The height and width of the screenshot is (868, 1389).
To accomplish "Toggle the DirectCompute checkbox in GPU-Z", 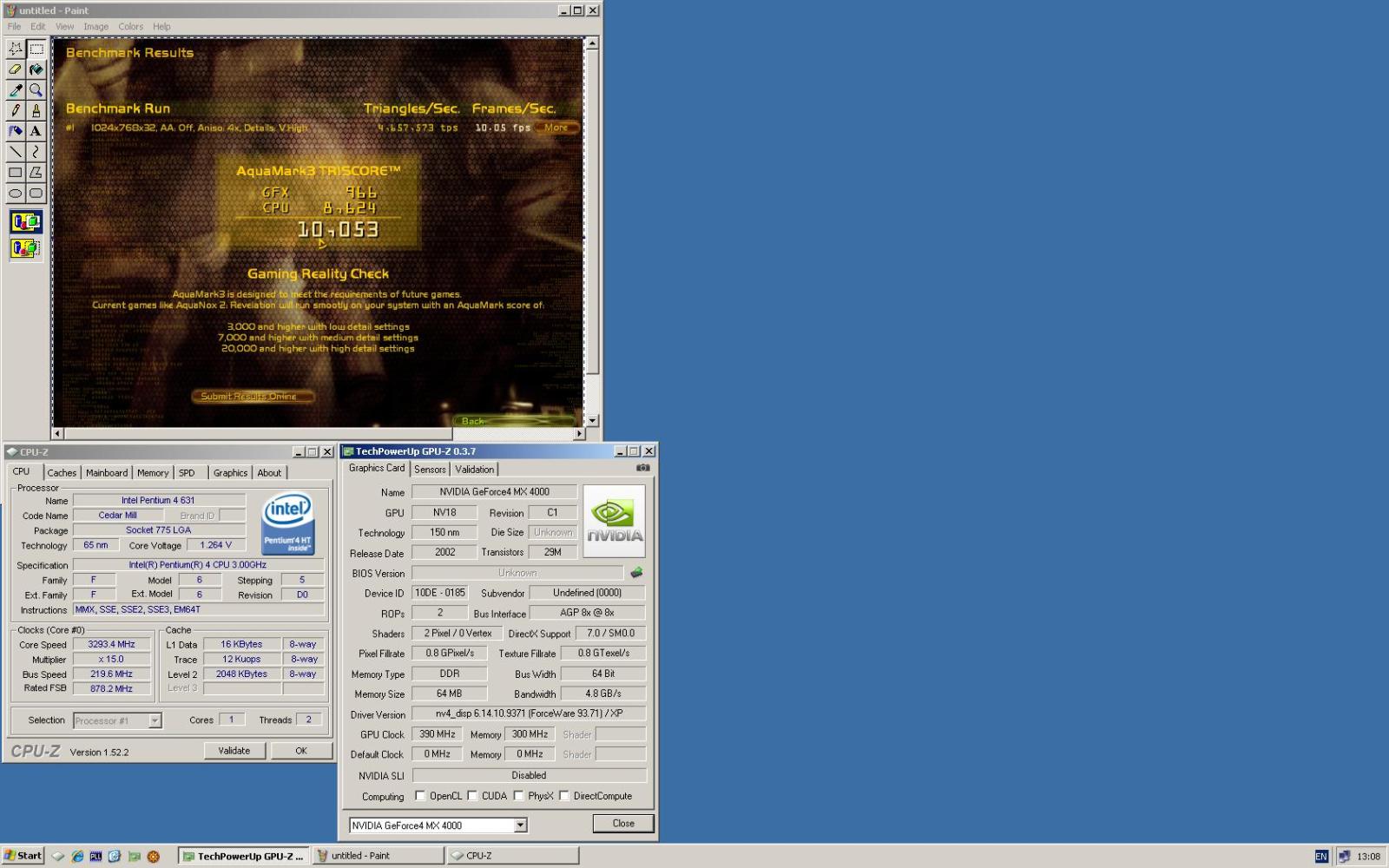I will (x=564, y=795).
